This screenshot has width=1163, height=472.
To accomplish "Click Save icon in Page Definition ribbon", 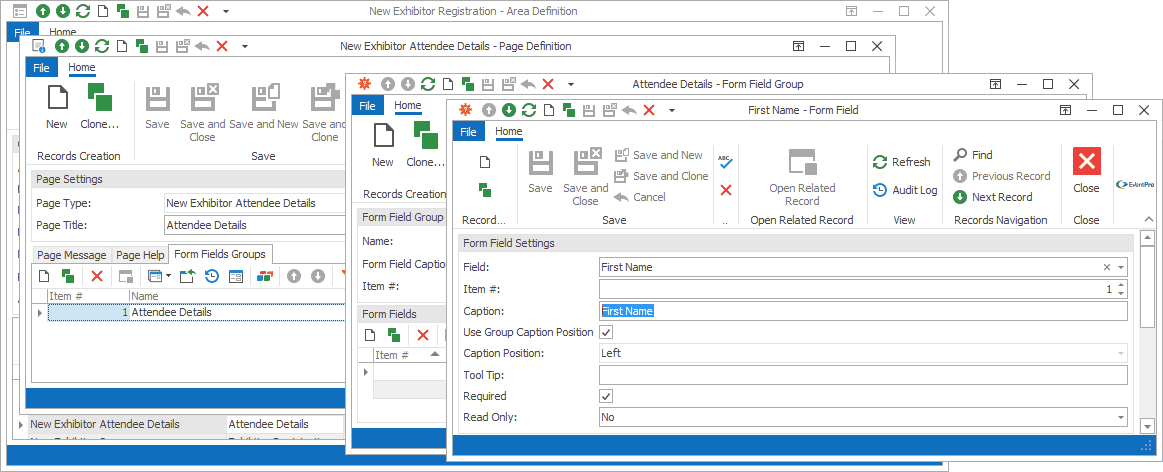I will (157, 97).
